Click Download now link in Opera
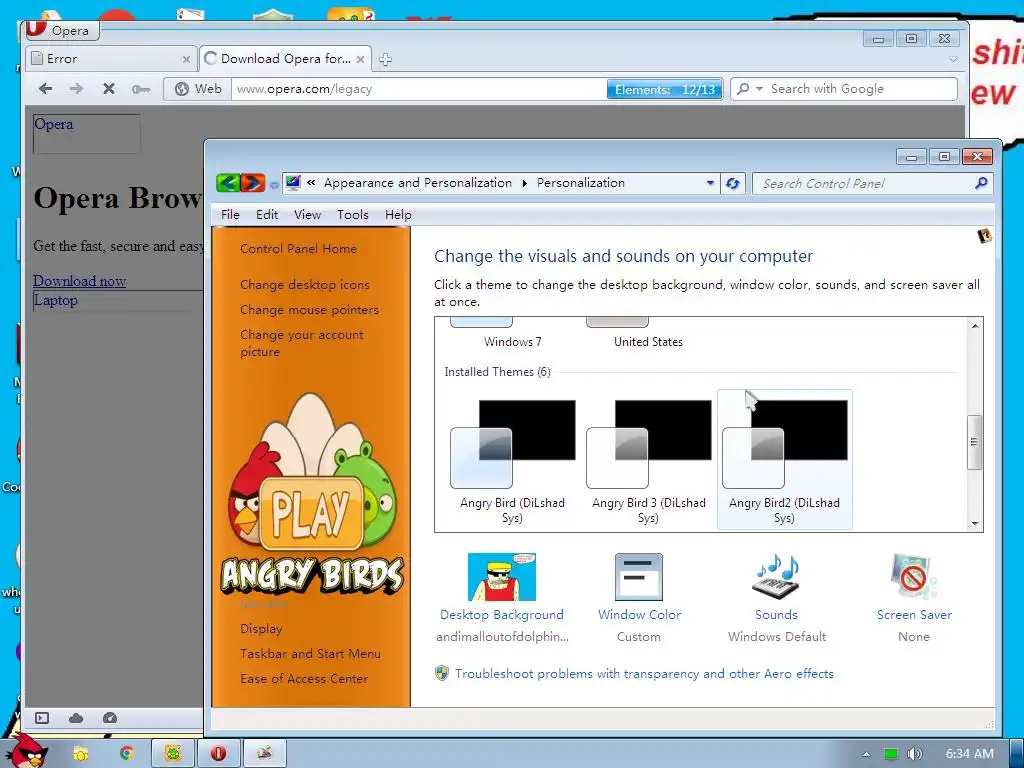 pos(80,281)
